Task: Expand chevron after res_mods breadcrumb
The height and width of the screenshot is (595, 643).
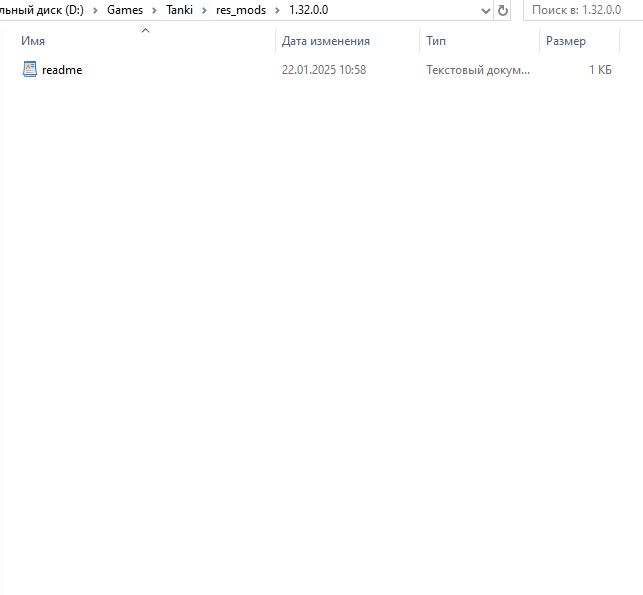Action: 277,10
